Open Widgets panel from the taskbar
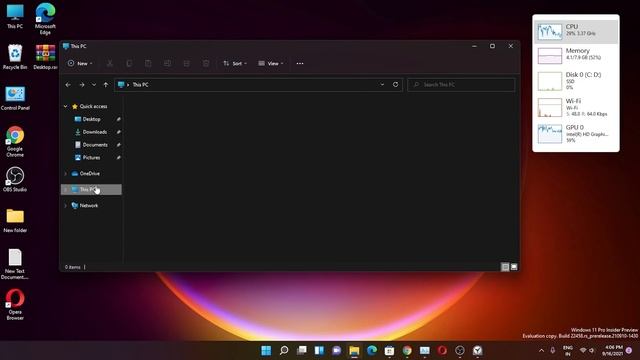 (319, 350)
